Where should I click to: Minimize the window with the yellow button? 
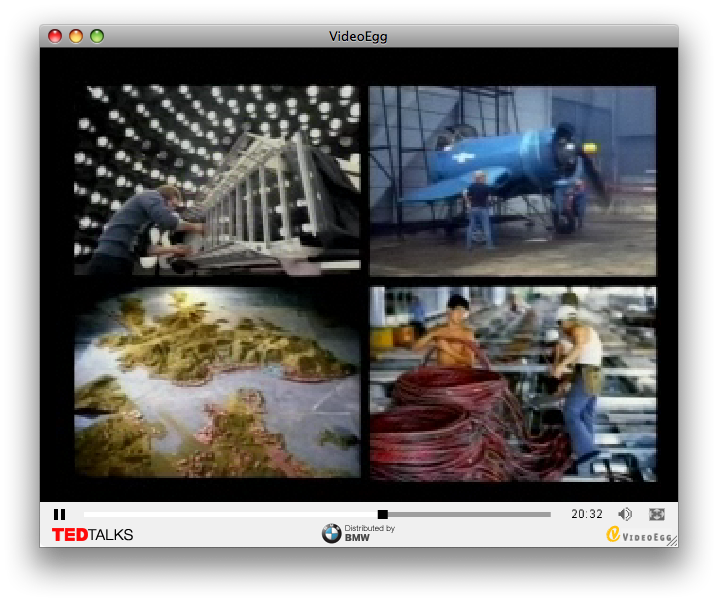pyautogui.click(x=76, y=37)
